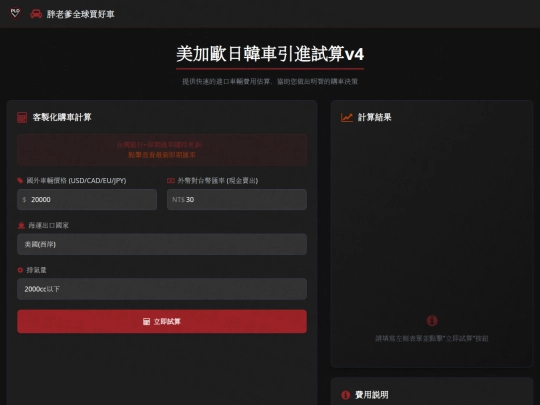Click the gear icon beside 排氣量

[20, 270]
